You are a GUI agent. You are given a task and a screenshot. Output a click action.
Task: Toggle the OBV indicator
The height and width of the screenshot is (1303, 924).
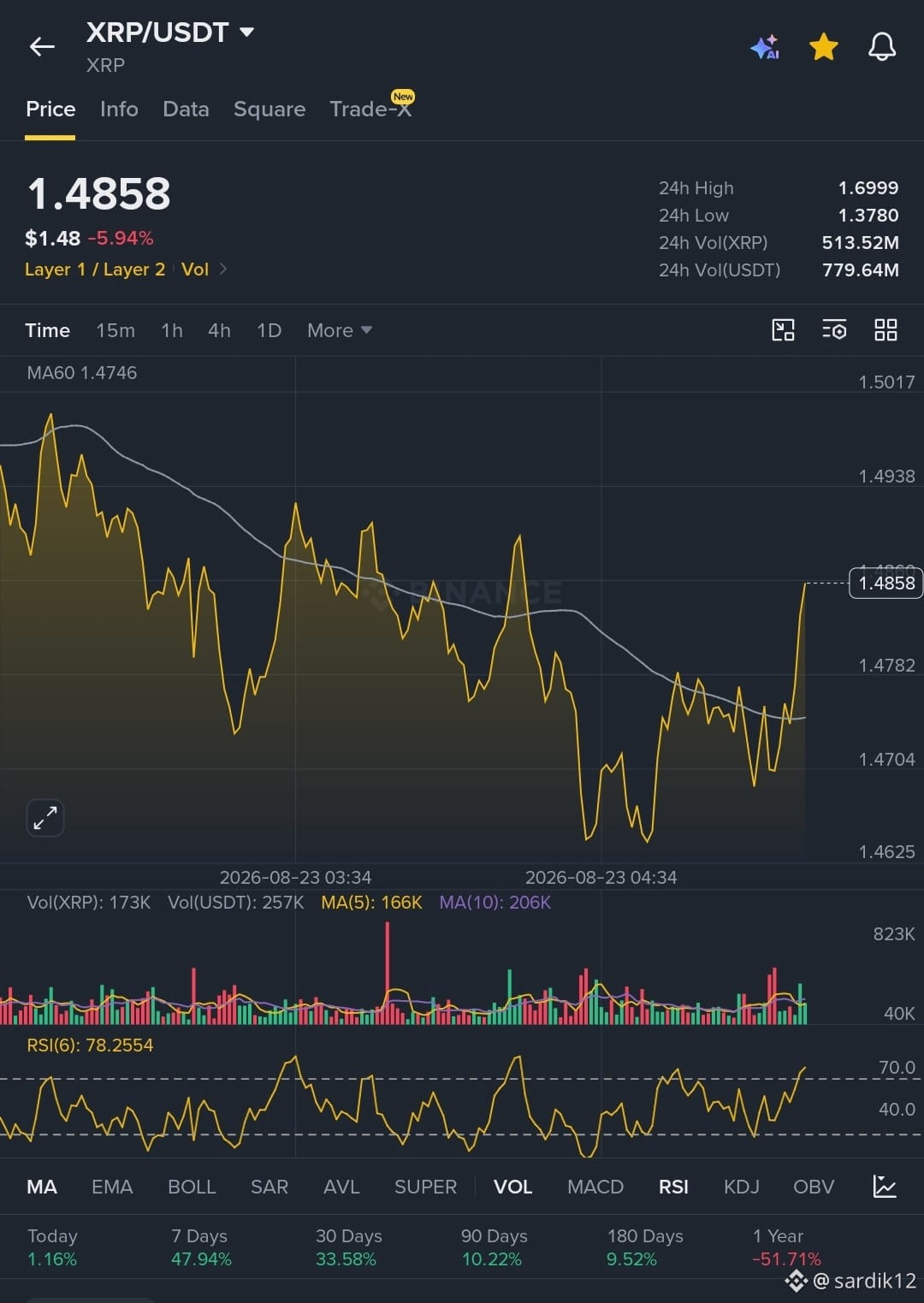[814, 1187]
